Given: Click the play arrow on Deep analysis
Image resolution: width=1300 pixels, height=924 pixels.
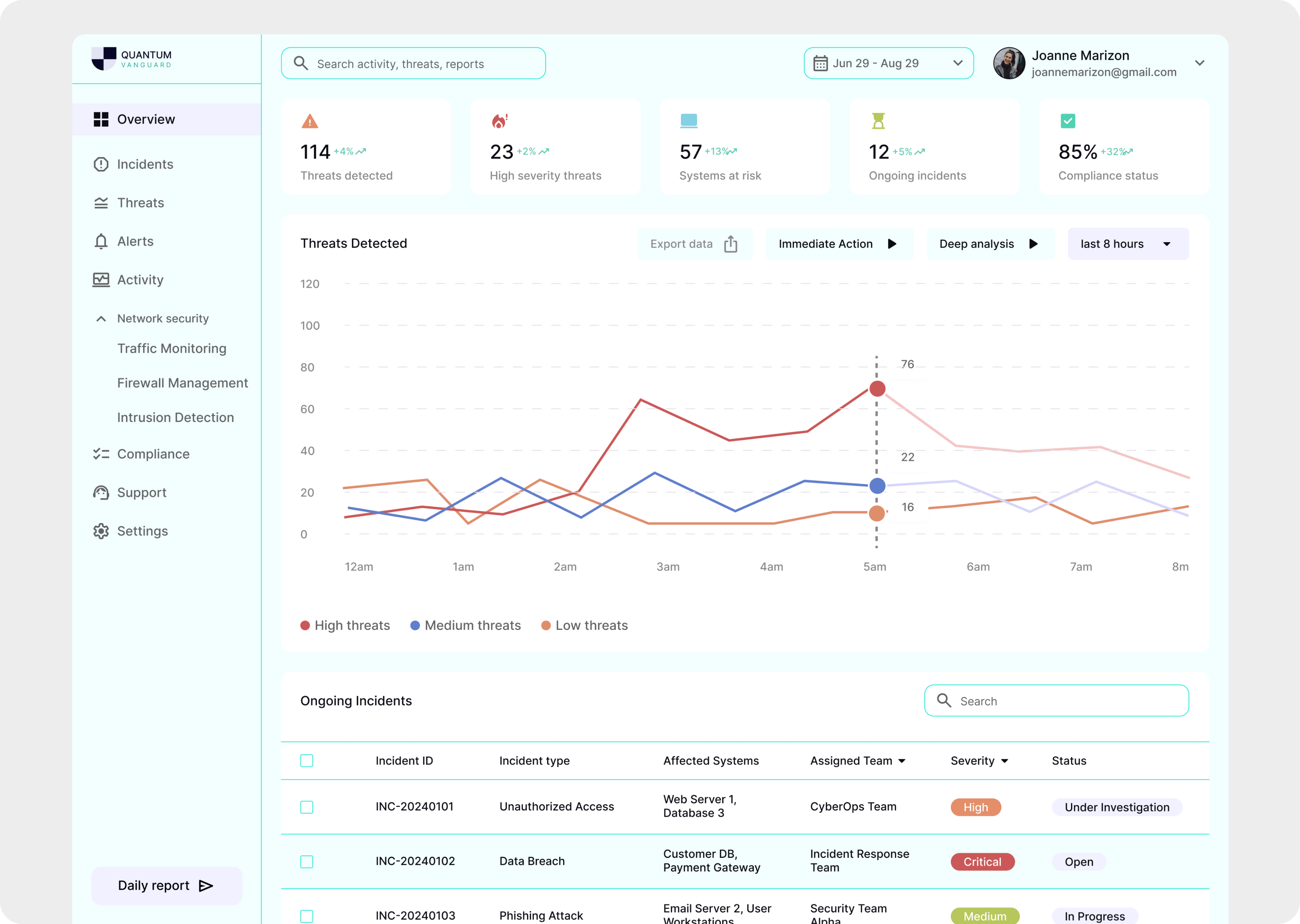Looking at the screenshot, I should [1033, 244].
